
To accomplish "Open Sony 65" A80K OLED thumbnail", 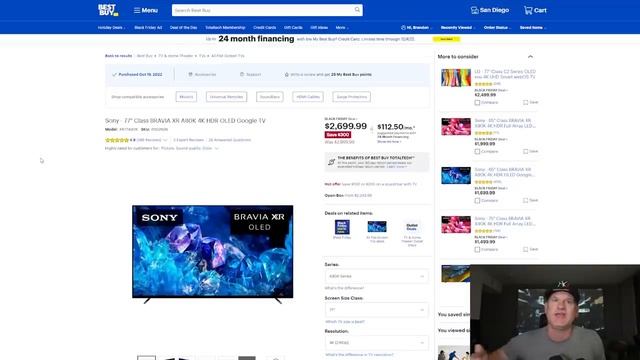I will (x=456, y=176).
